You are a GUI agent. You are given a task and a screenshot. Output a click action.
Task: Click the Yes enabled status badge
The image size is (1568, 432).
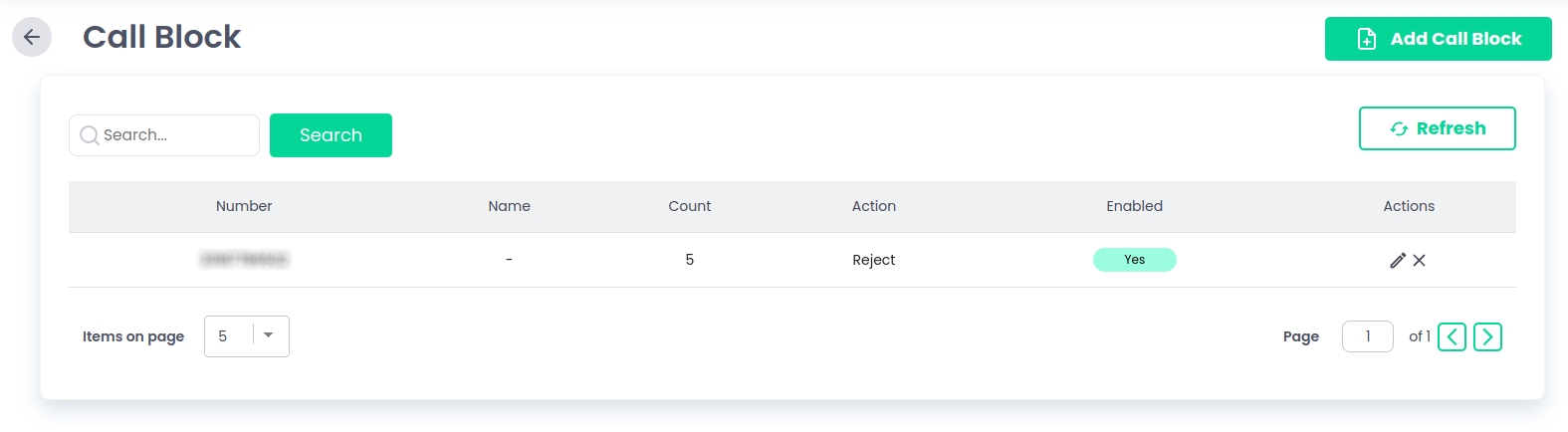(1134, 260)
